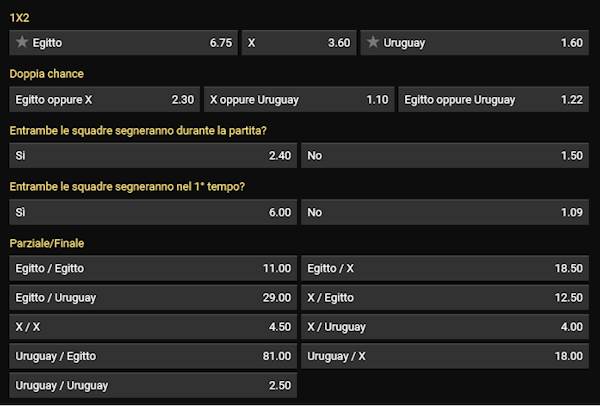Click the star icon beside Uruguay

pos(374,43)
